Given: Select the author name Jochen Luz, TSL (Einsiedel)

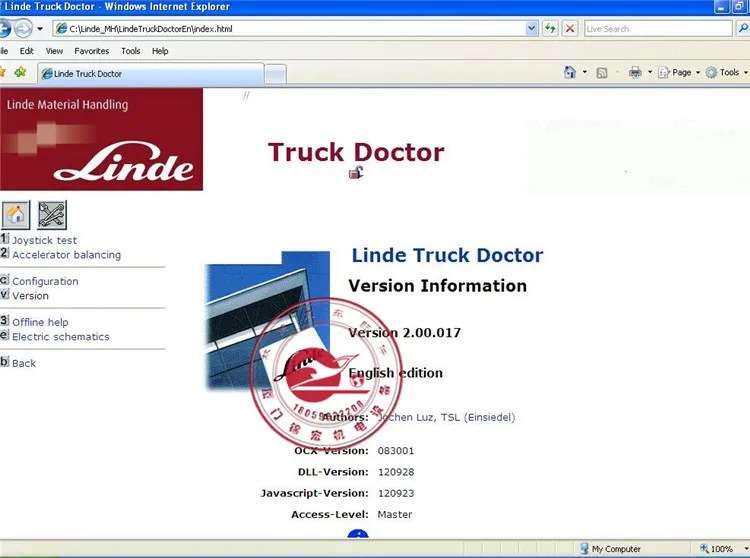Looking at the screenshot, I should tap(446, 417).
